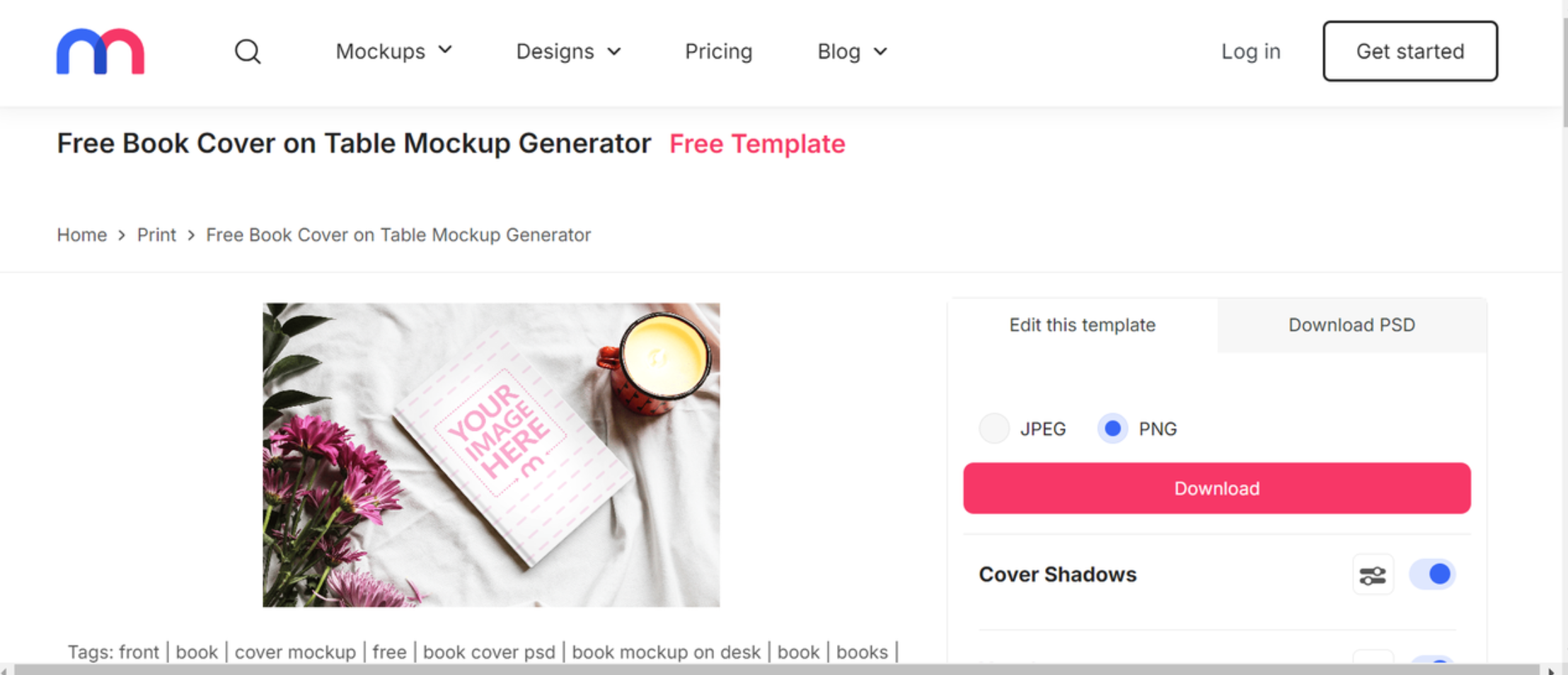Select the PNG format option
Image resolution: width=1568 pixels, height=675 pixels.
[1112, 429]
